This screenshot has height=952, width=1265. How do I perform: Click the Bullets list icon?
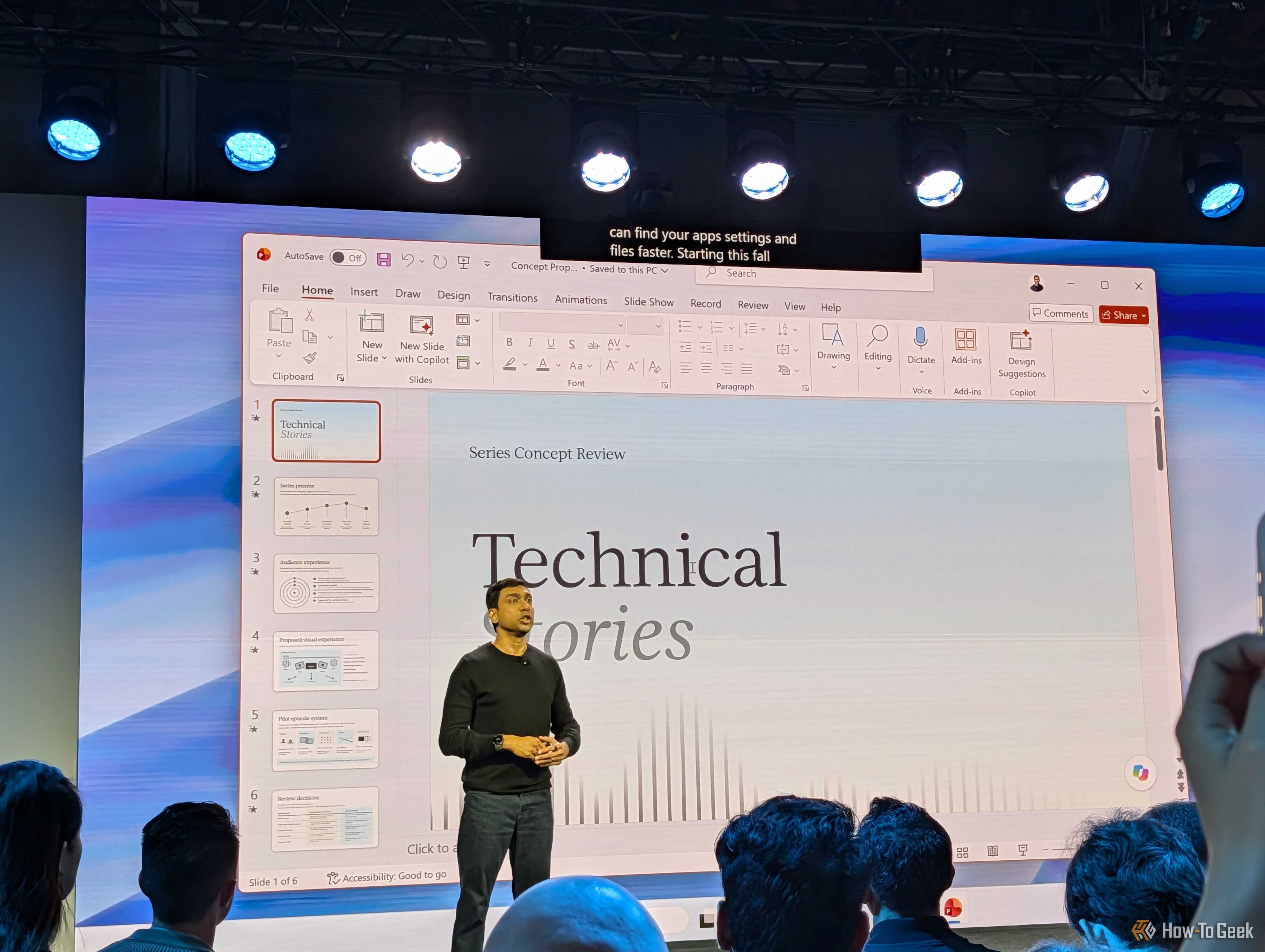tap(685, 326)
